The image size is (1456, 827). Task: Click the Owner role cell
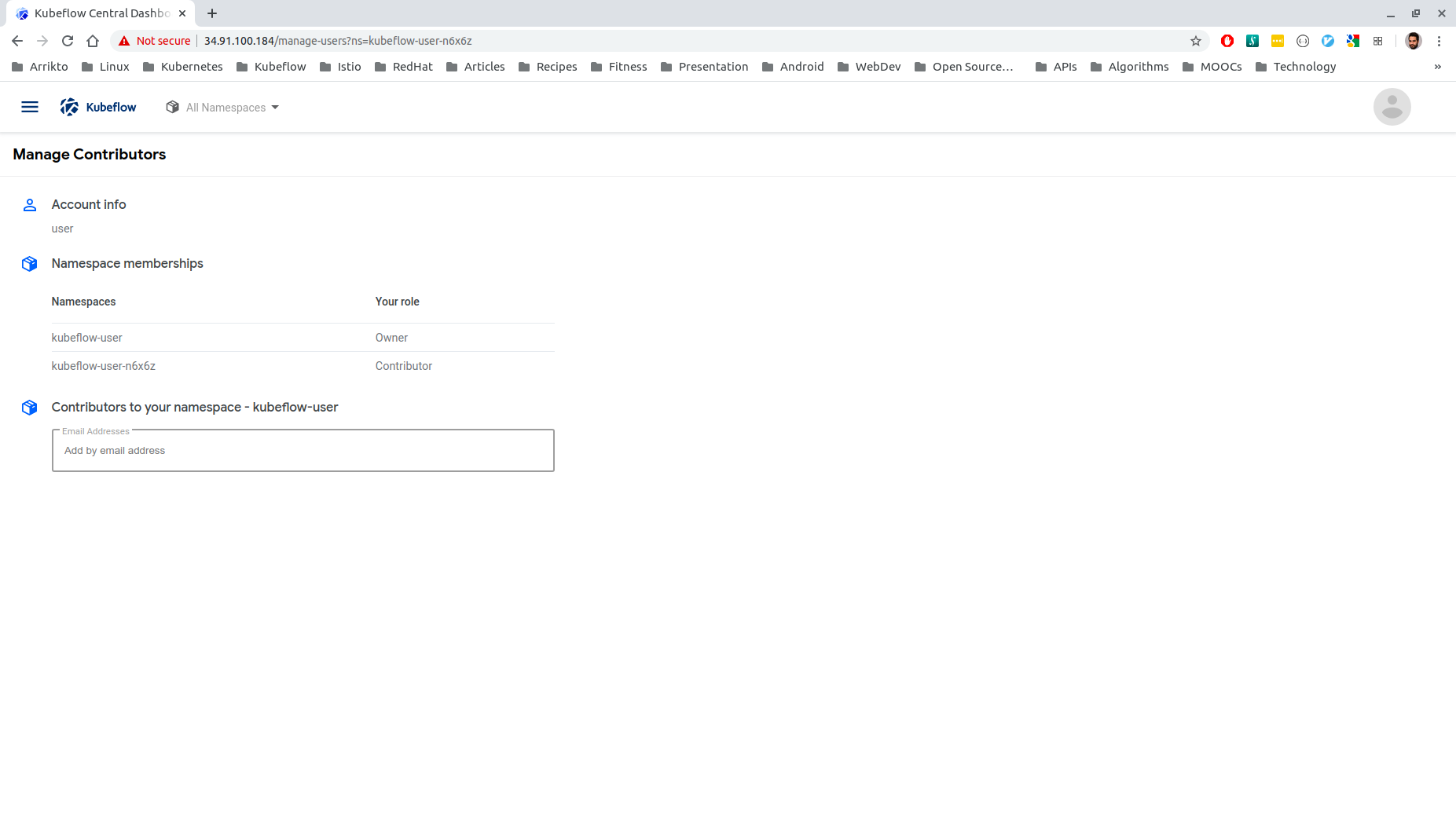391,338
